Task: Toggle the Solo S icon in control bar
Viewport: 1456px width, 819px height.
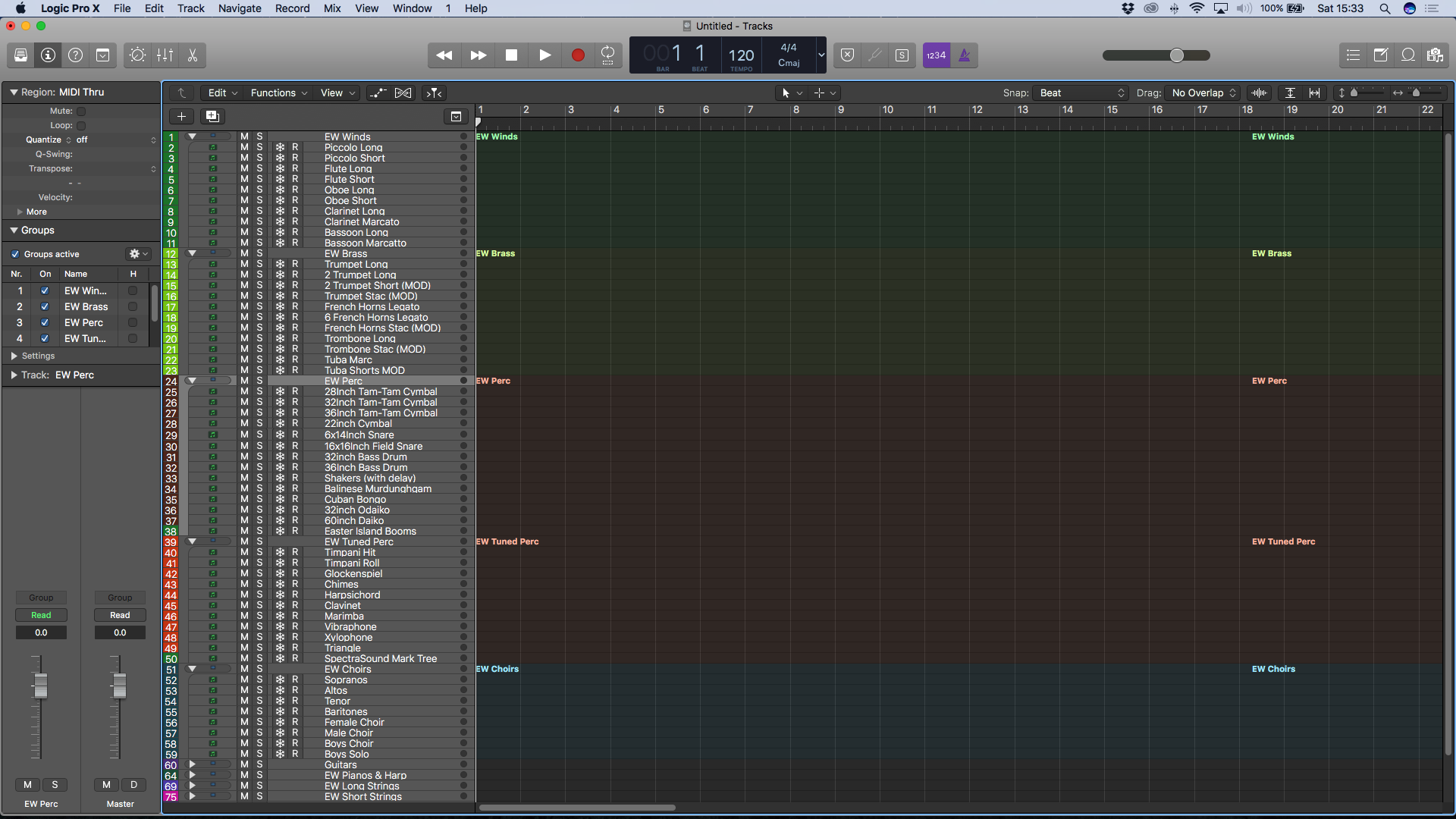Action: pyautogui.click(x=902, y=55)
